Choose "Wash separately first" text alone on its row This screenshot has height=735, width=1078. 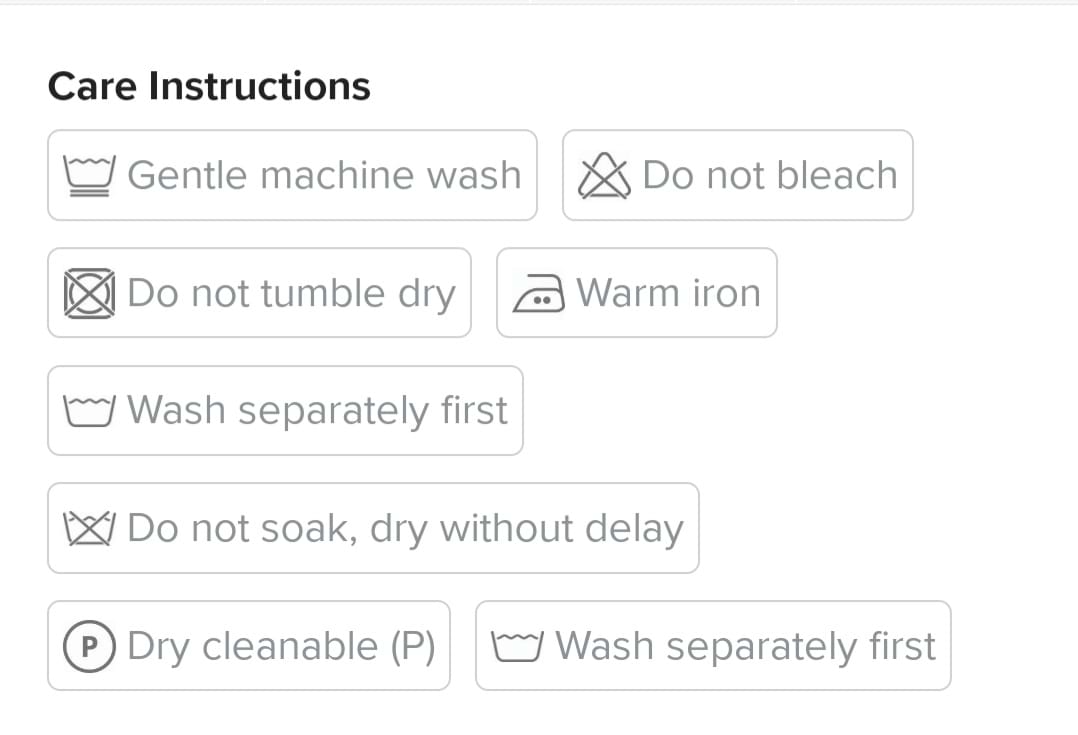[317, 411]
